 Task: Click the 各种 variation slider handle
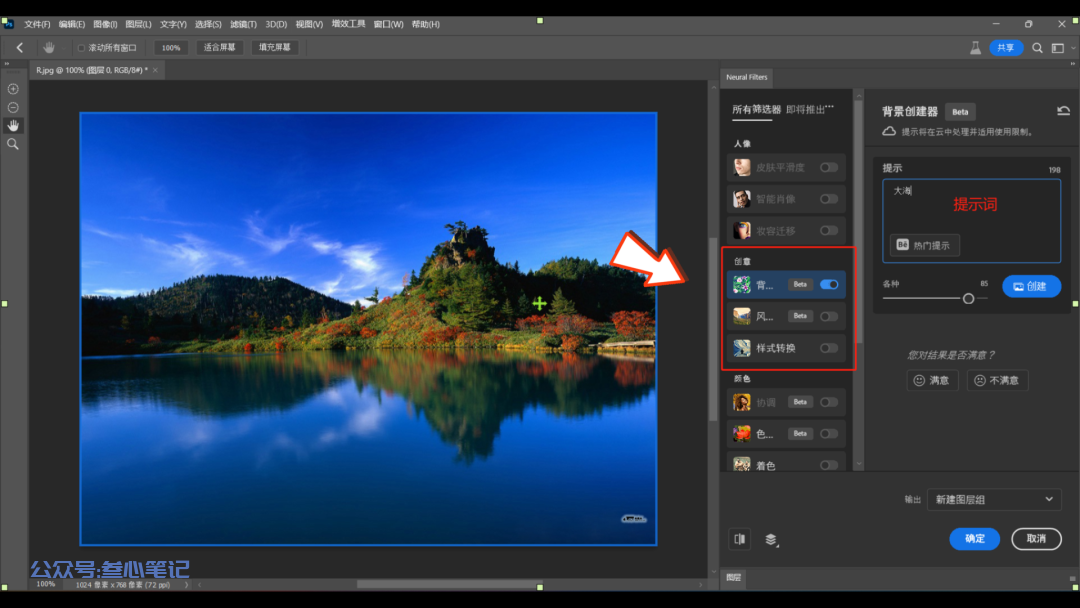point(968,299)
